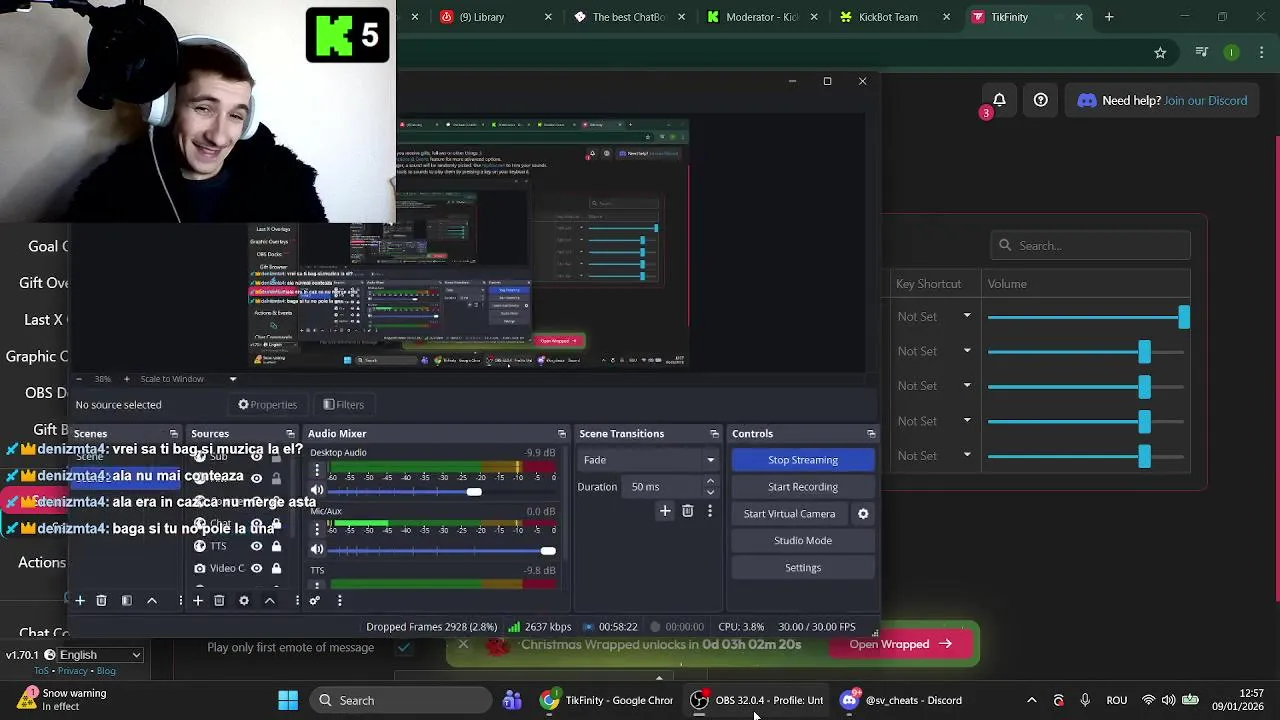Open Mic/Aux three-dot options
This screenshot has height=720, width=1280.
pos(317,530)
